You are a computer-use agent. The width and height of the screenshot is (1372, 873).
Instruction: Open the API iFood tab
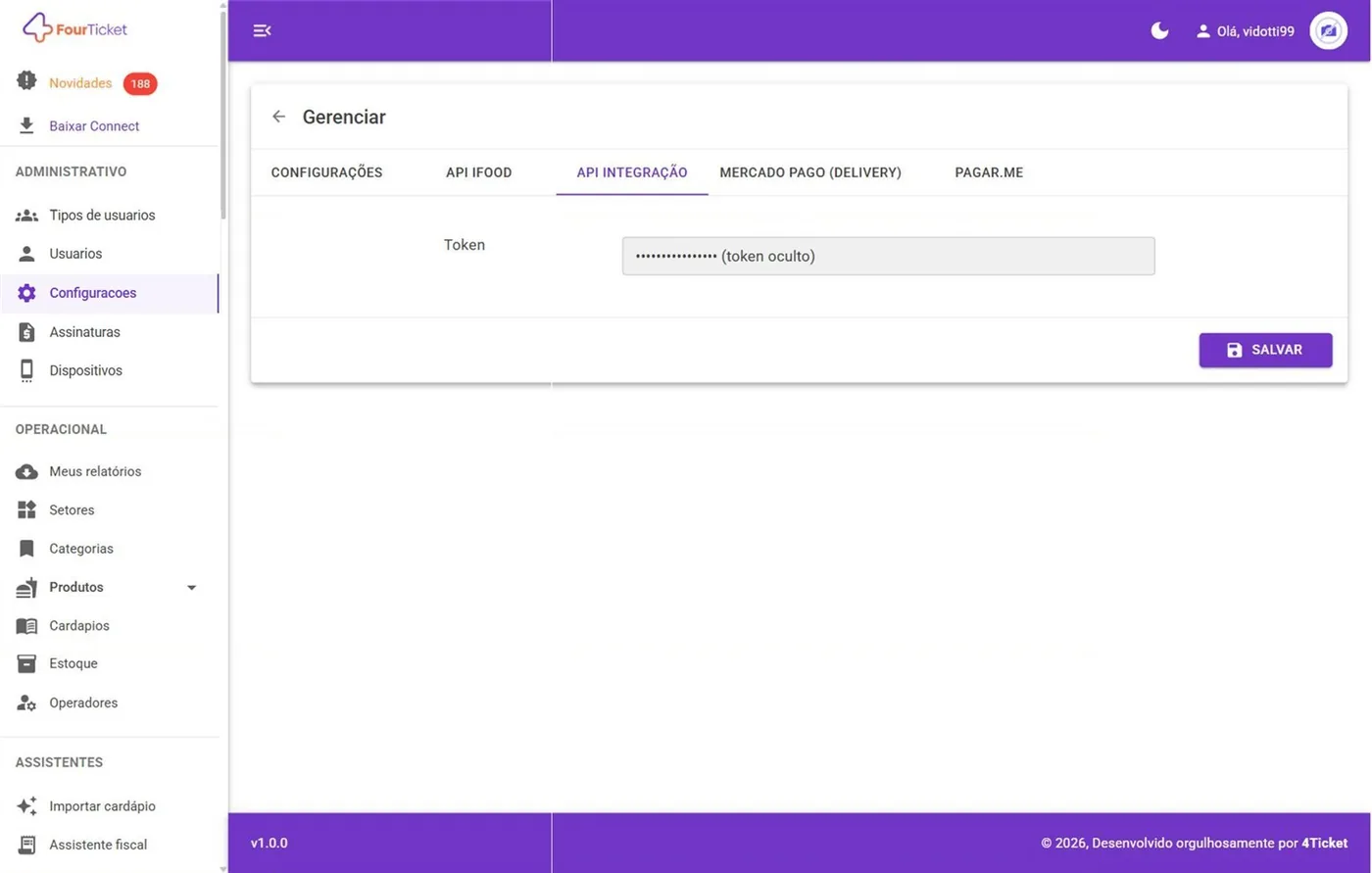coord(478,172)
